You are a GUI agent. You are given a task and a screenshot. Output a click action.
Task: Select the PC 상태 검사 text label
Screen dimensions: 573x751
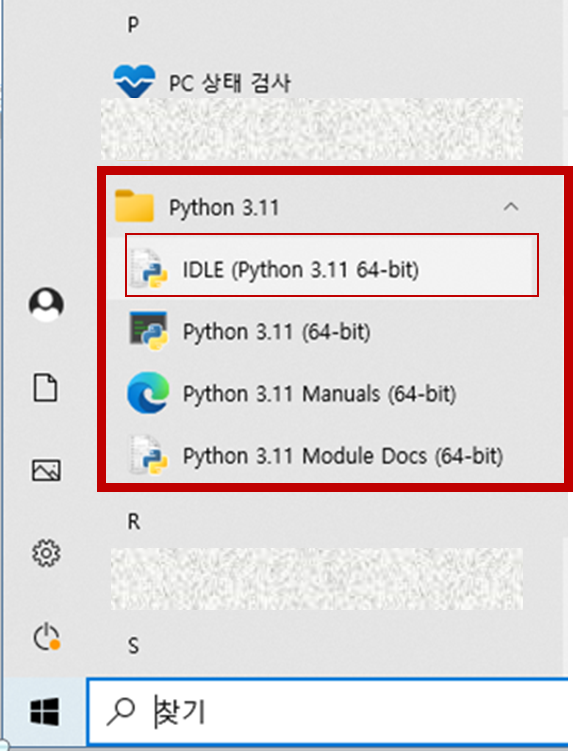click(229, 83)
